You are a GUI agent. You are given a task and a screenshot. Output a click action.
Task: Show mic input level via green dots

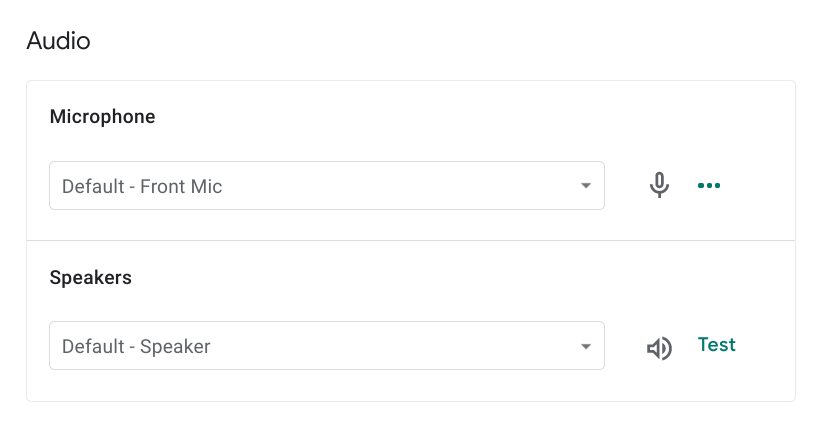709,186
